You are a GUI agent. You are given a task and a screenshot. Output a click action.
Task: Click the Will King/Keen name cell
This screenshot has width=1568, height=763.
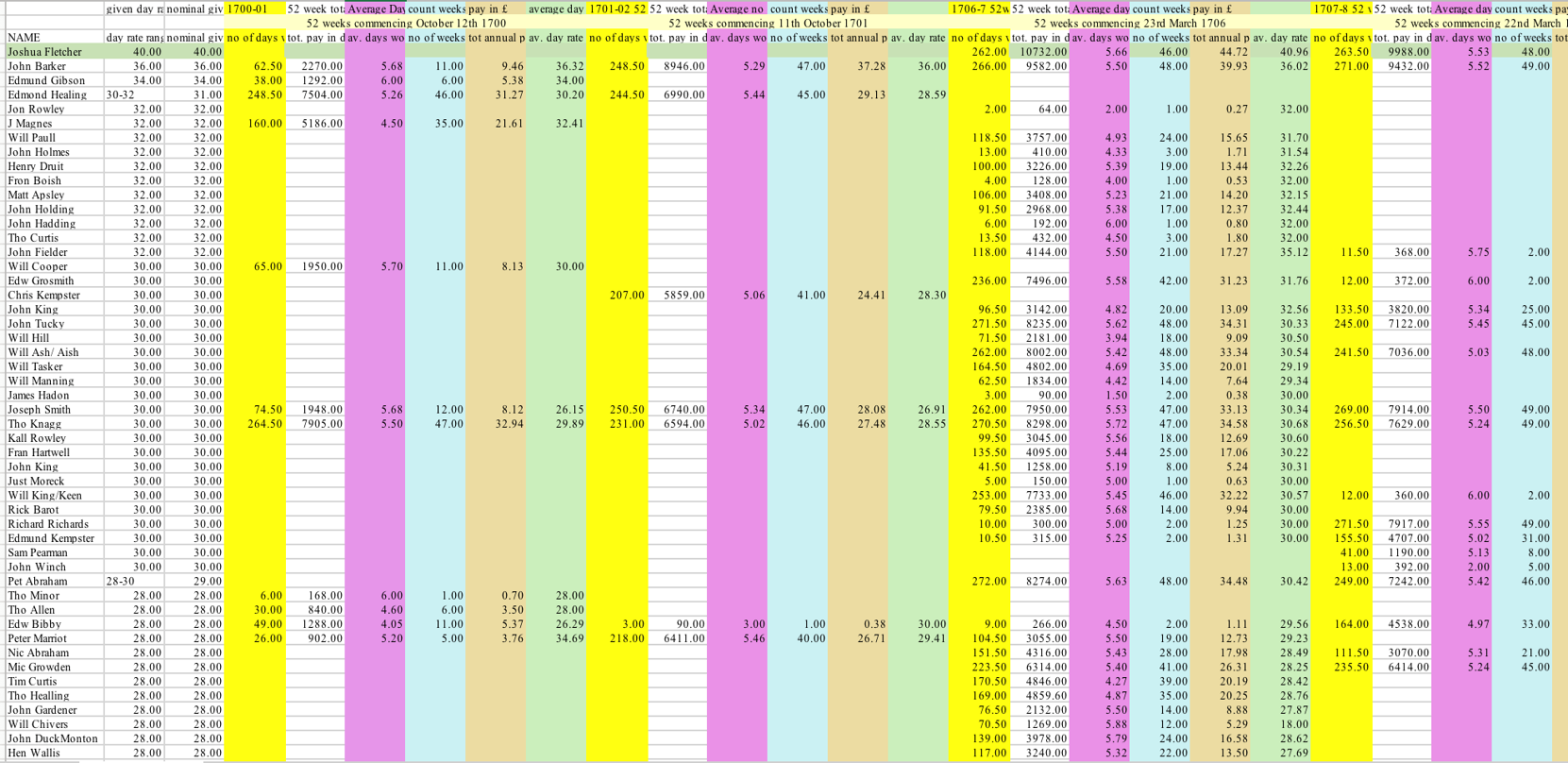point(45,496)
